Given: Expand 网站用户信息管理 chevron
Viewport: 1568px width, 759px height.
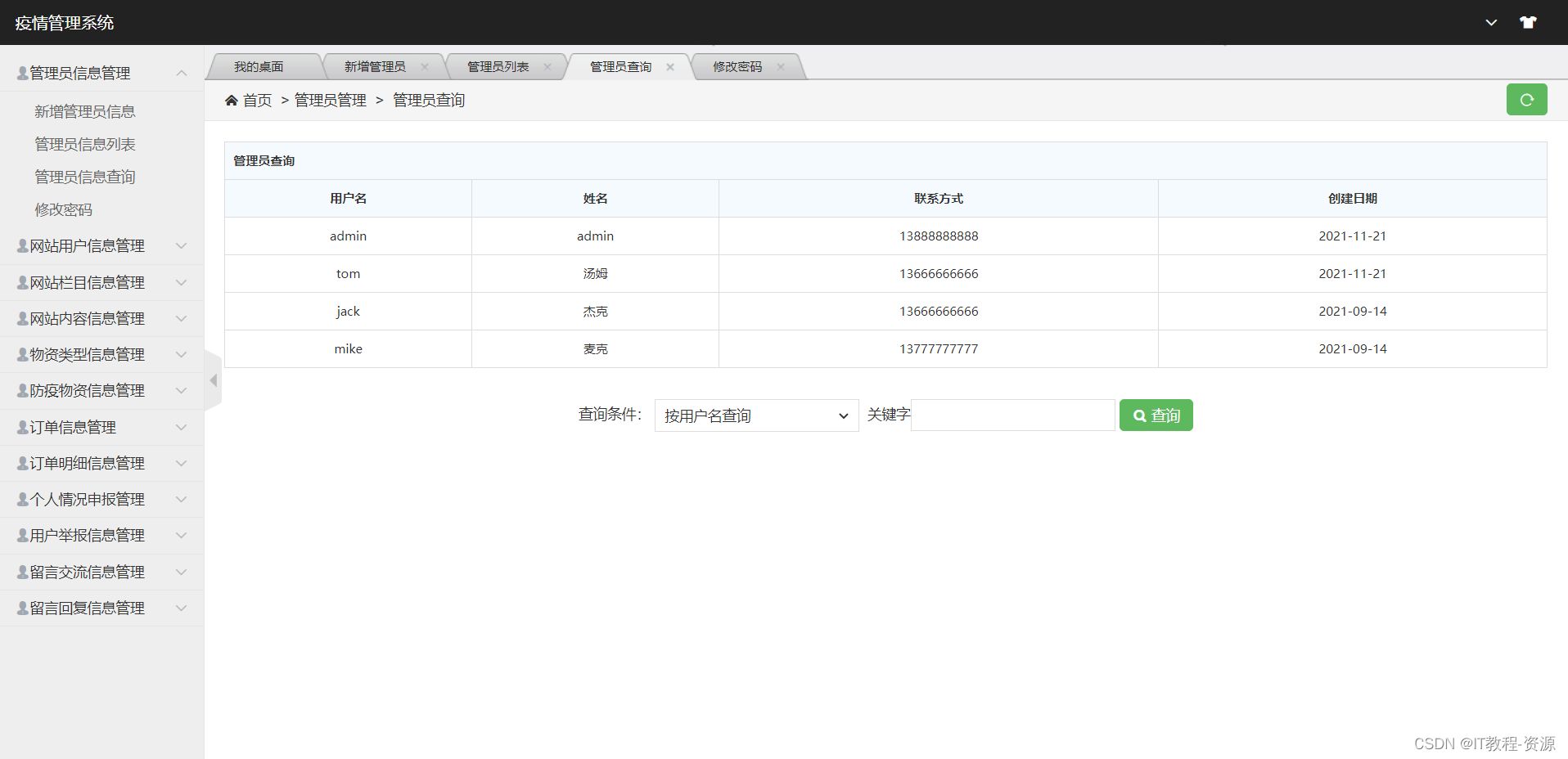Looking at the screenshot, I should [x=182, y=245].
